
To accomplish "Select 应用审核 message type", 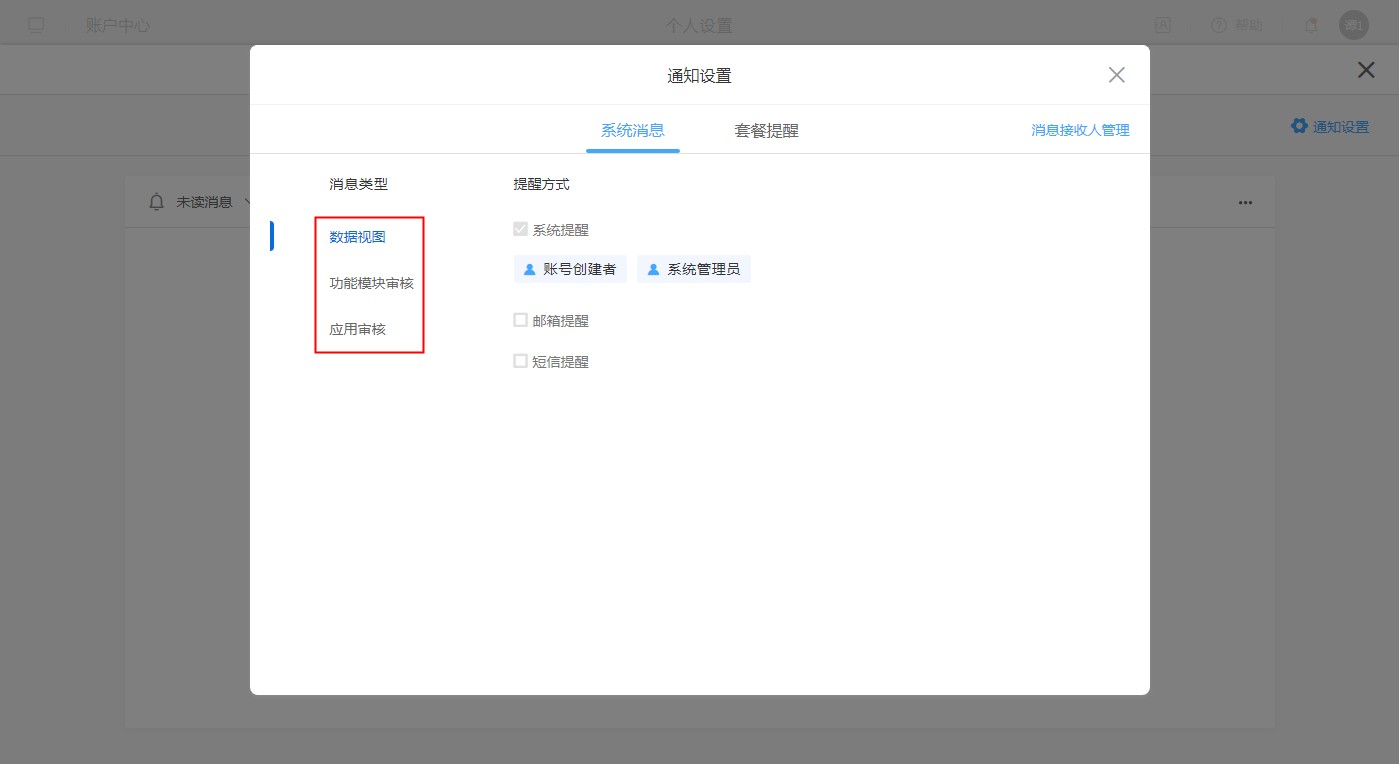I will click(357, 329).
